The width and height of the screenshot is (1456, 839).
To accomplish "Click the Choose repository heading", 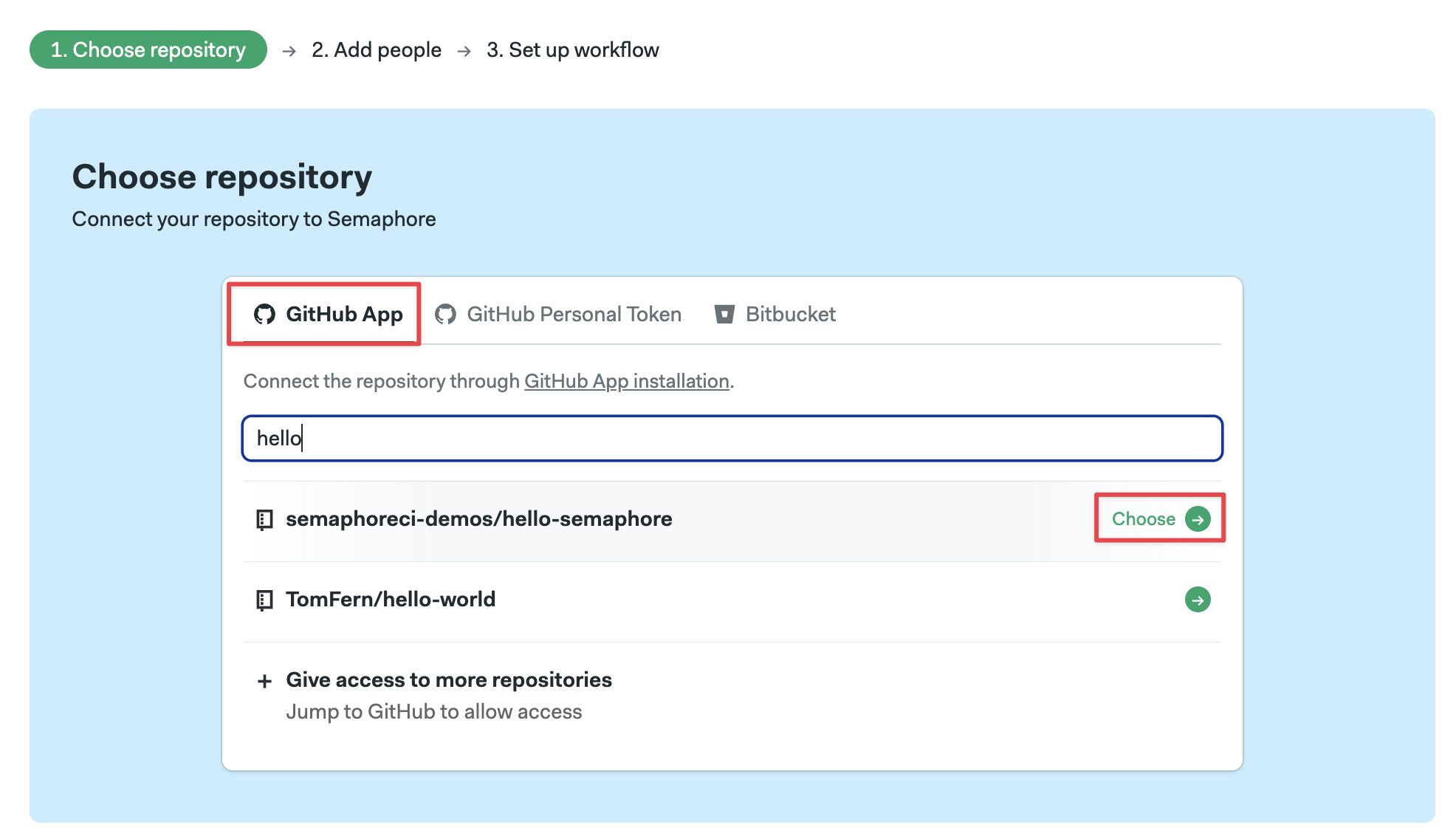I will [x=222, y=177].
